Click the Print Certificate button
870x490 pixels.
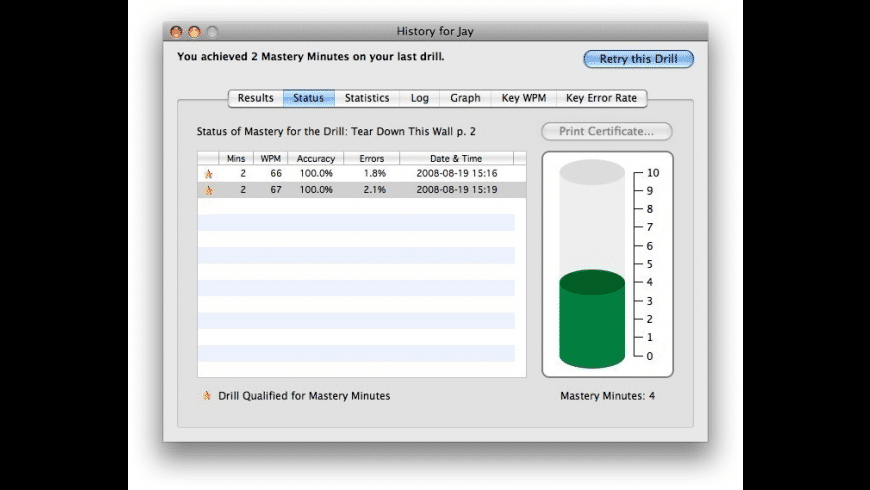606,132
